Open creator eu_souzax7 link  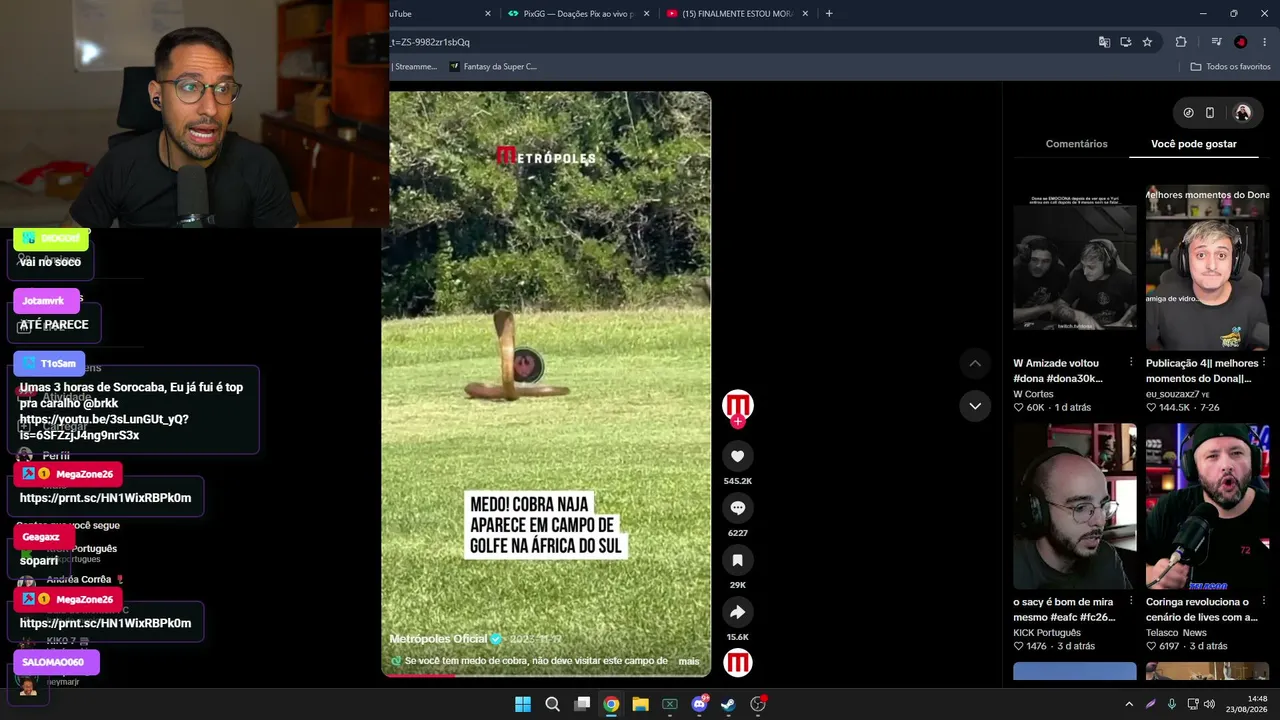(x=1172, y=394)
